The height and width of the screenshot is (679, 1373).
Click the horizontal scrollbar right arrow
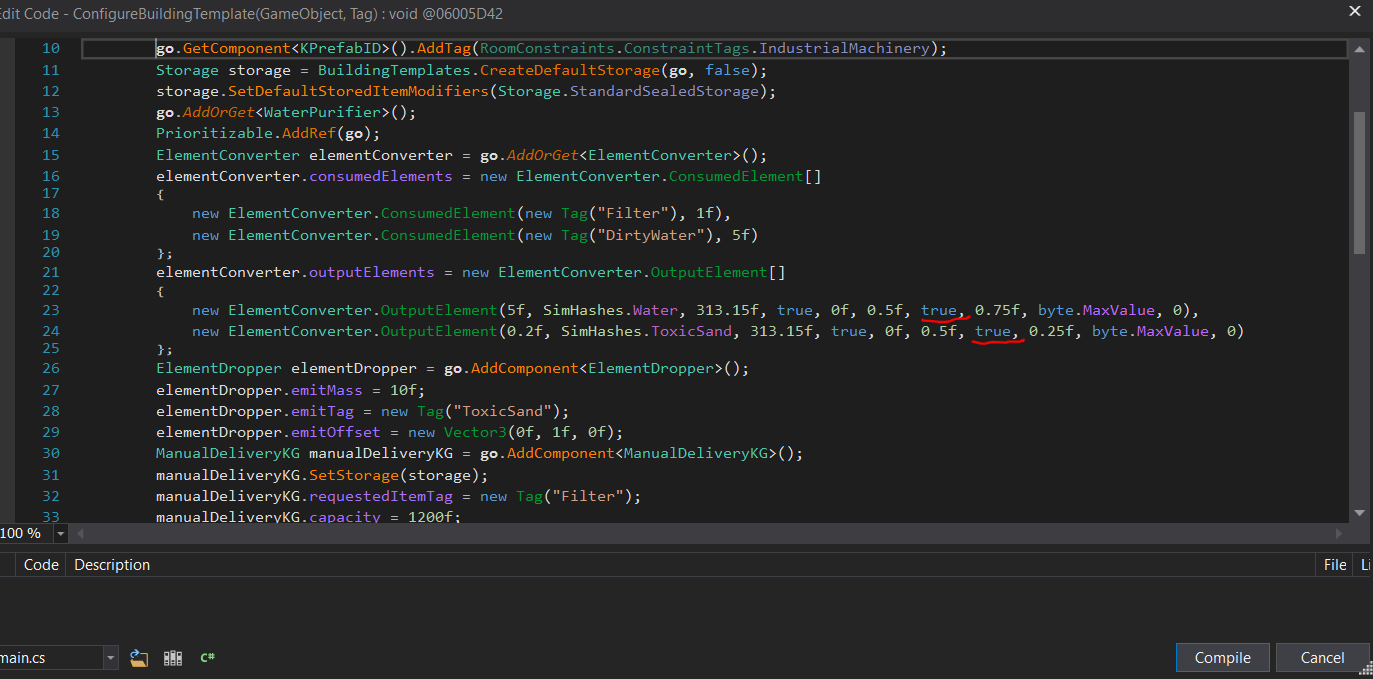click(x=1338, y=534)
